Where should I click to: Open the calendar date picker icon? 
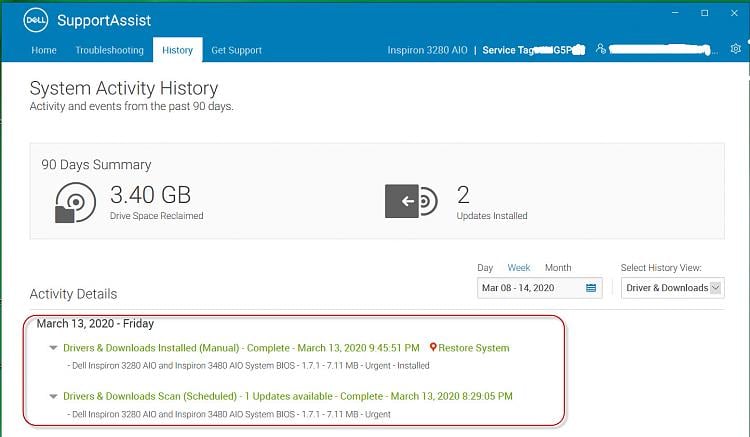coord(591,288)
